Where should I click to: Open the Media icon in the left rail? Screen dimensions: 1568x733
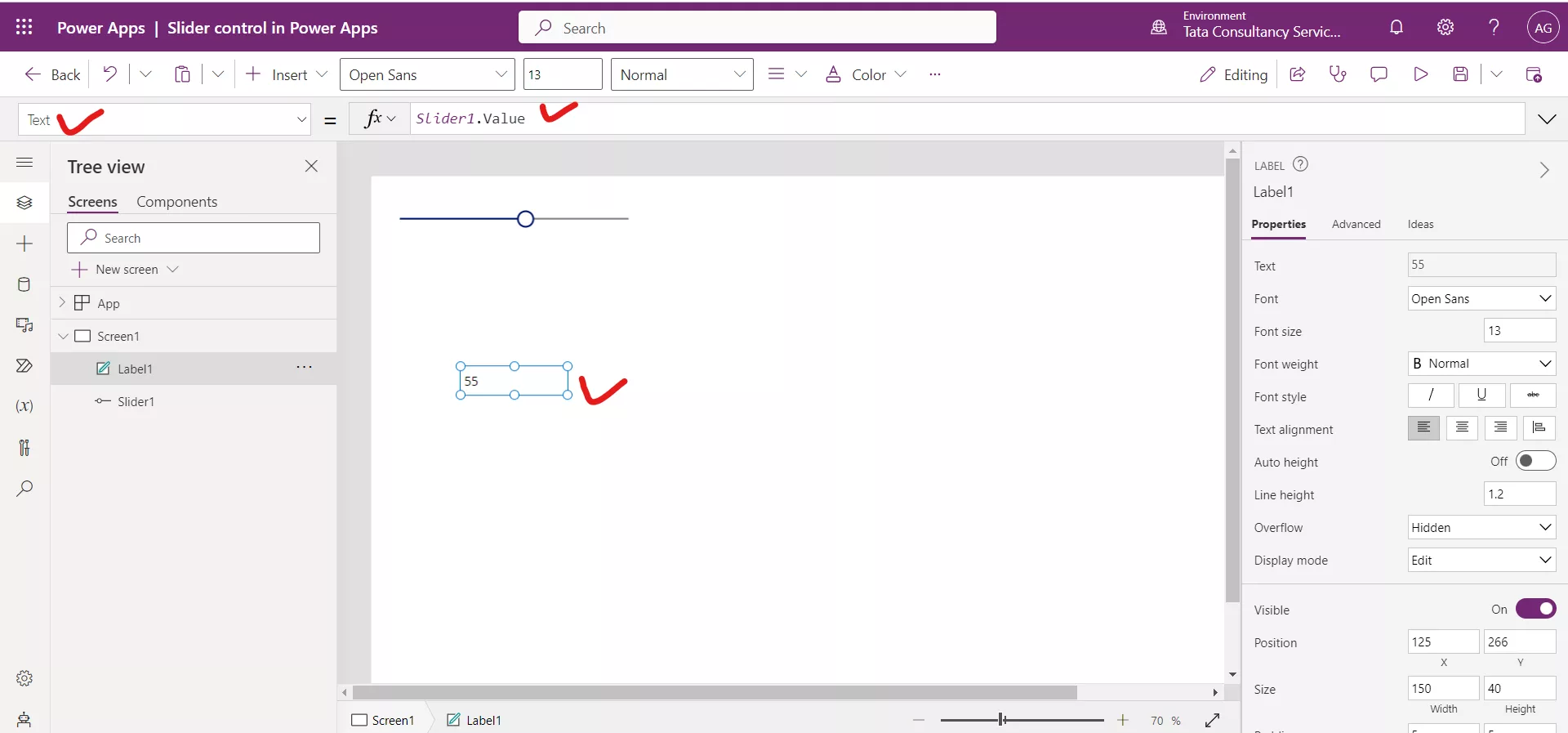click(x=24, y=325)
